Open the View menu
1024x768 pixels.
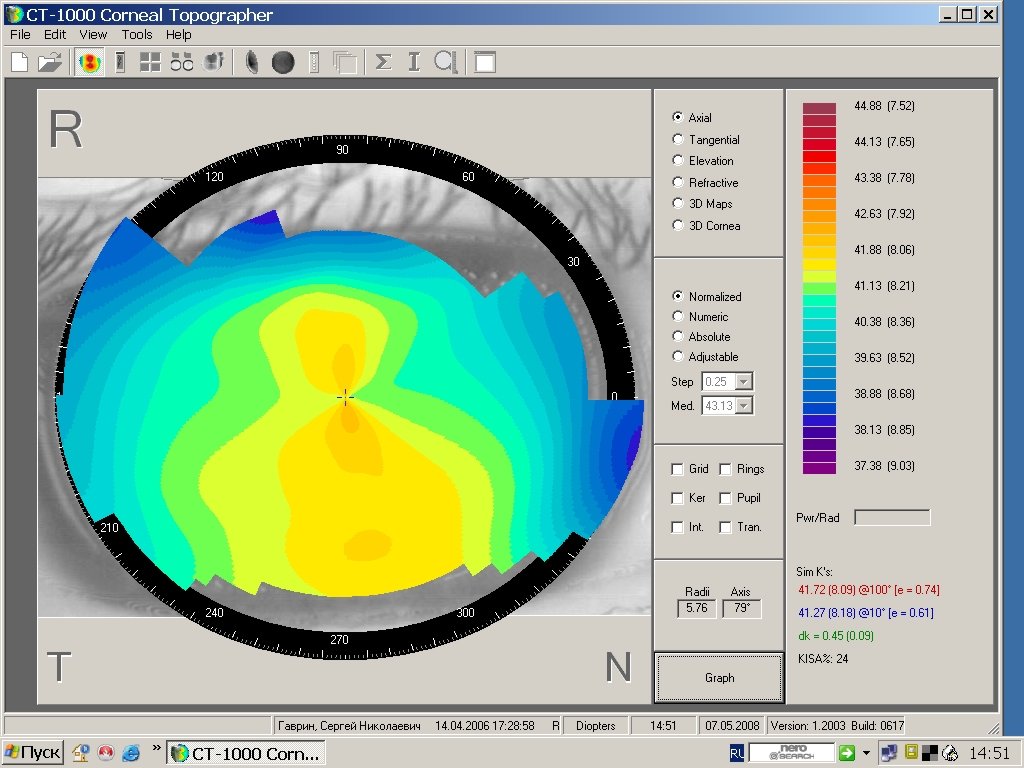(x=93, y=35)
